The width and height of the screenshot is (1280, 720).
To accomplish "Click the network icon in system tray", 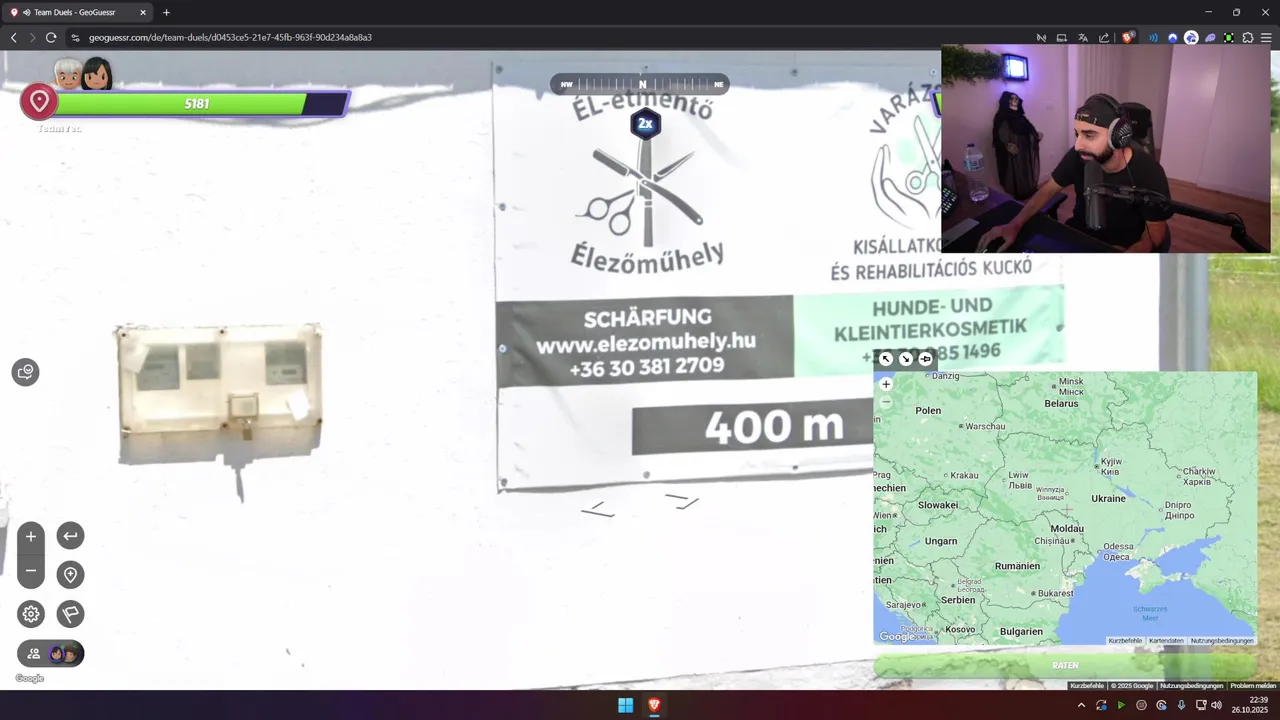I will coord(1201,705).
